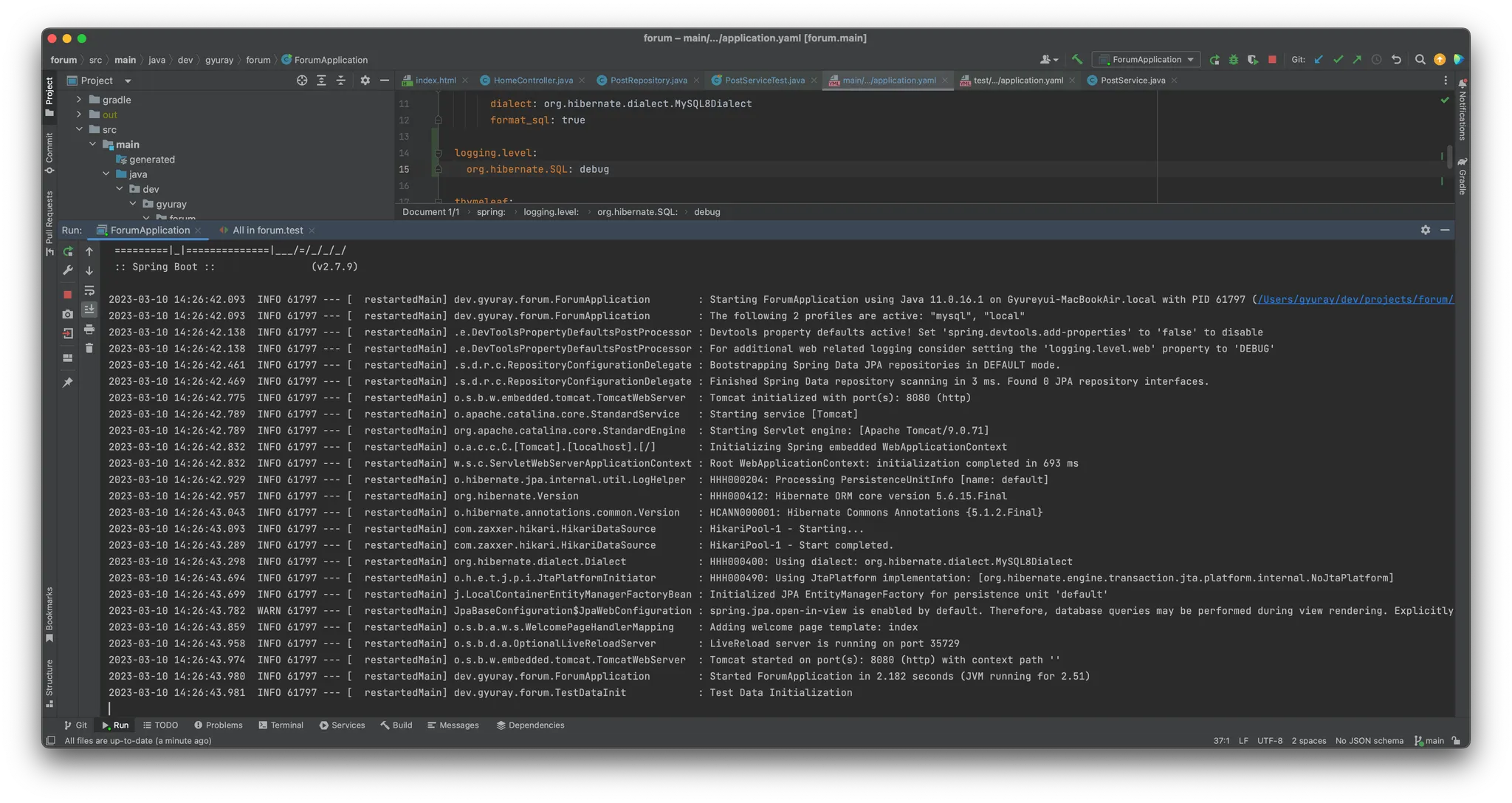Collapse the src folder in tree
Screen dimensions: 1512x803
(x=79, y=129)
